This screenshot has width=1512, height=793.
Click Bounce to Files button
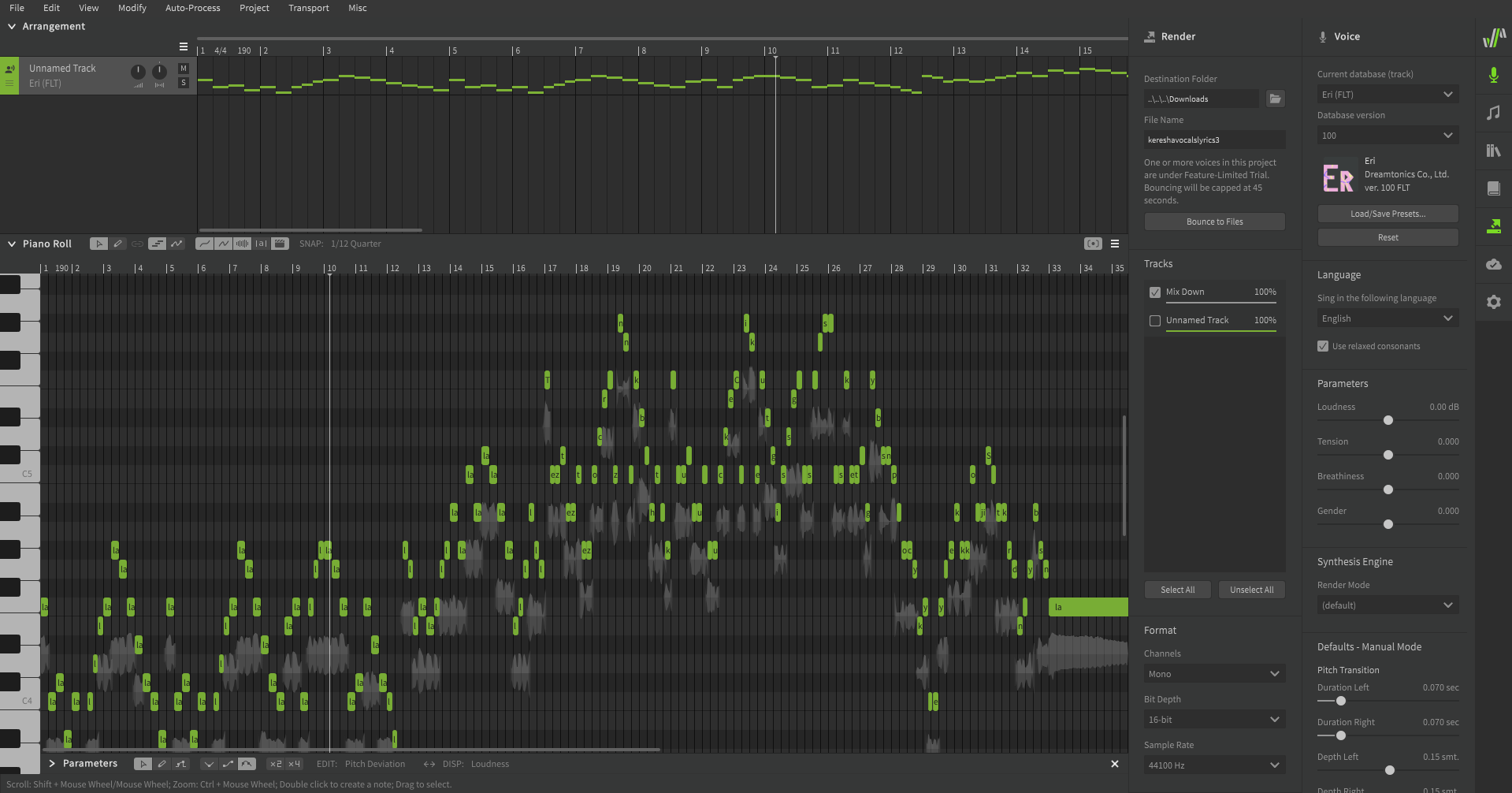point(1214,222)
